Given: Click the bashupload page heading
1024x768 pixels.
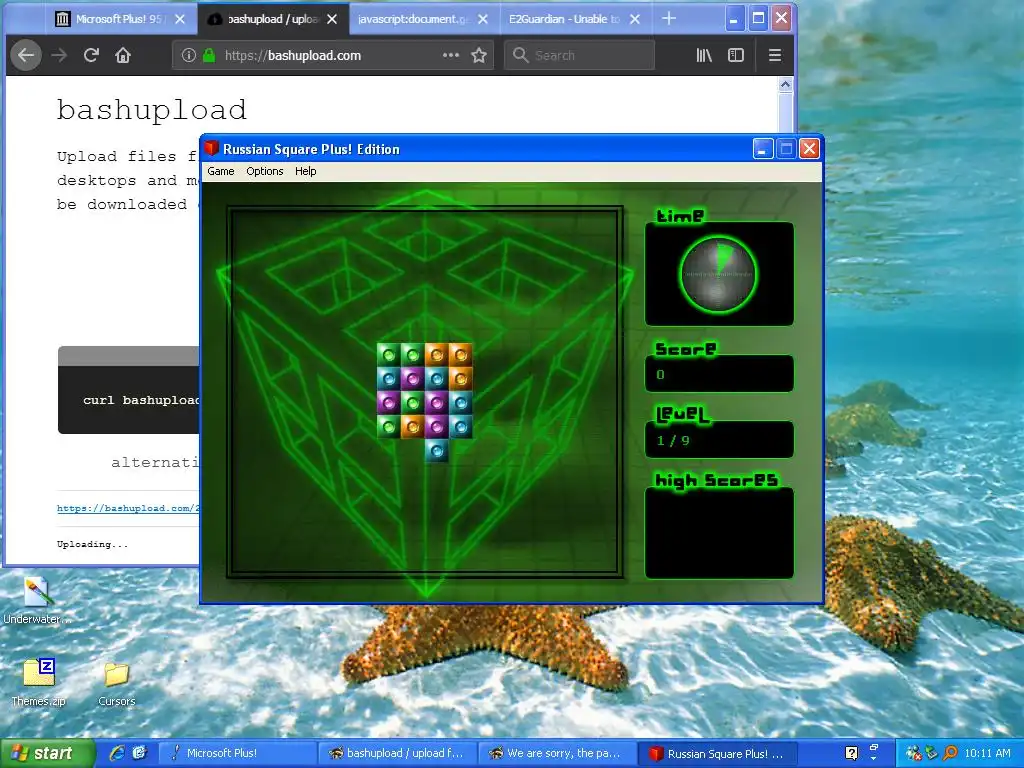Looking at the screenshot, I should [x=152, y=110].
